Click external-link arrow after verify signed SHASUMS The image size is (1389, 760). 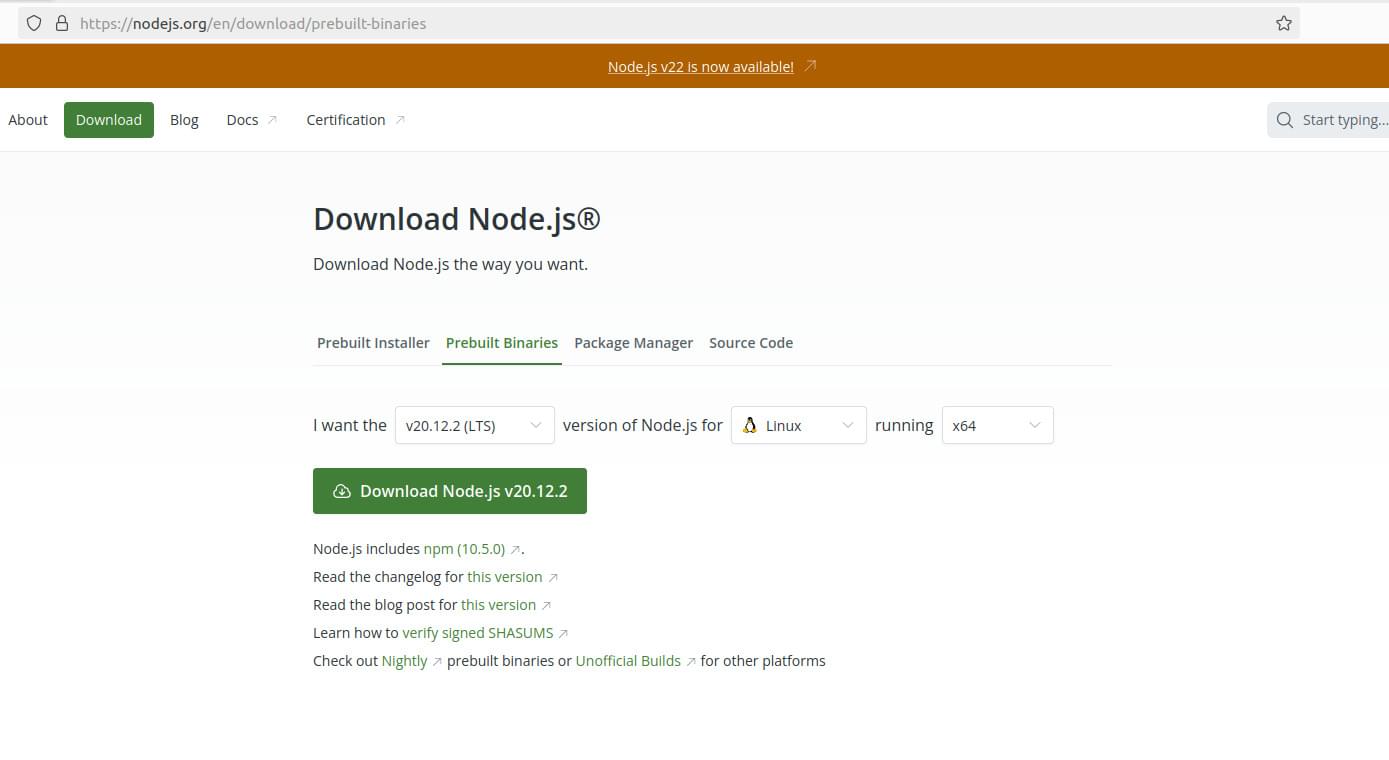click(563, 634)
